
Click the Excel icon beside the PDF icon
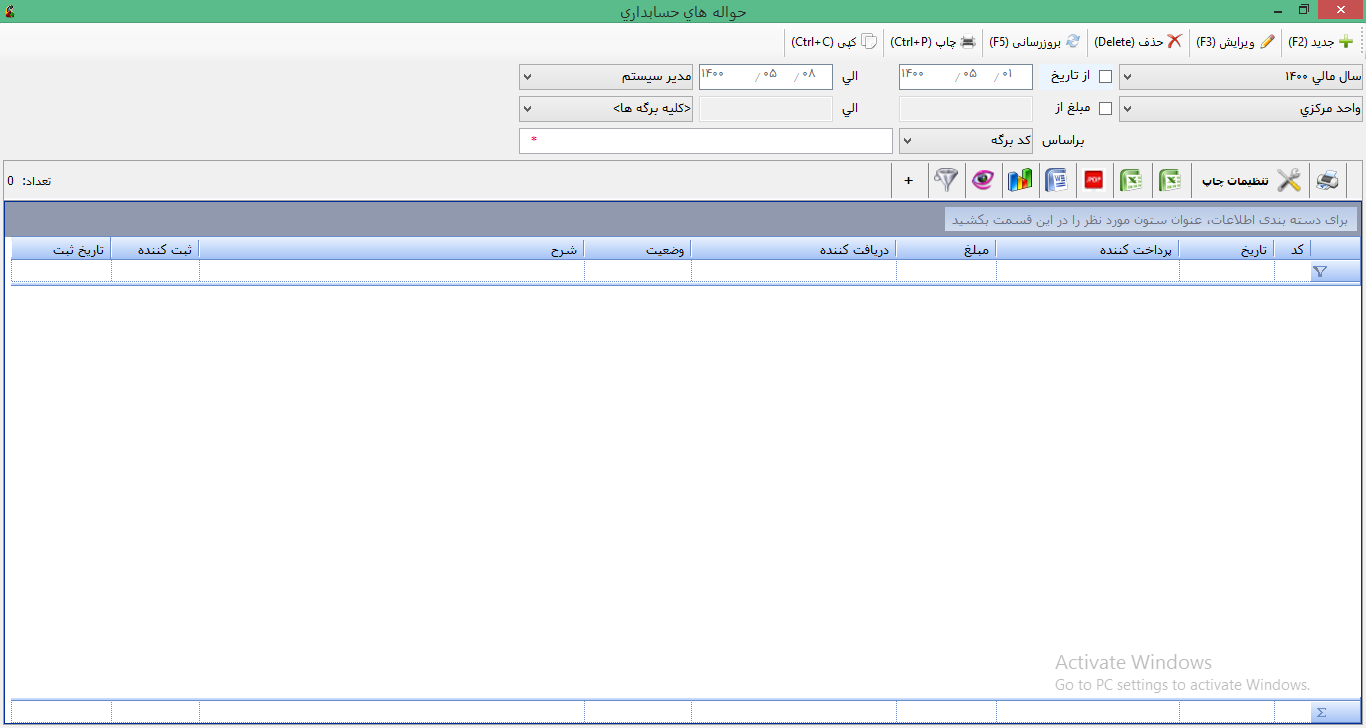pyautogui.click(x=1132, y=180)
